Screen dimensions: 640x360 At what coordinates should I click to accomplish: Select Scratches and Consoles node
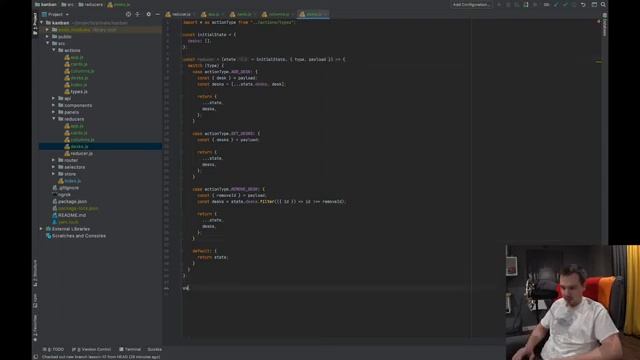76,236
